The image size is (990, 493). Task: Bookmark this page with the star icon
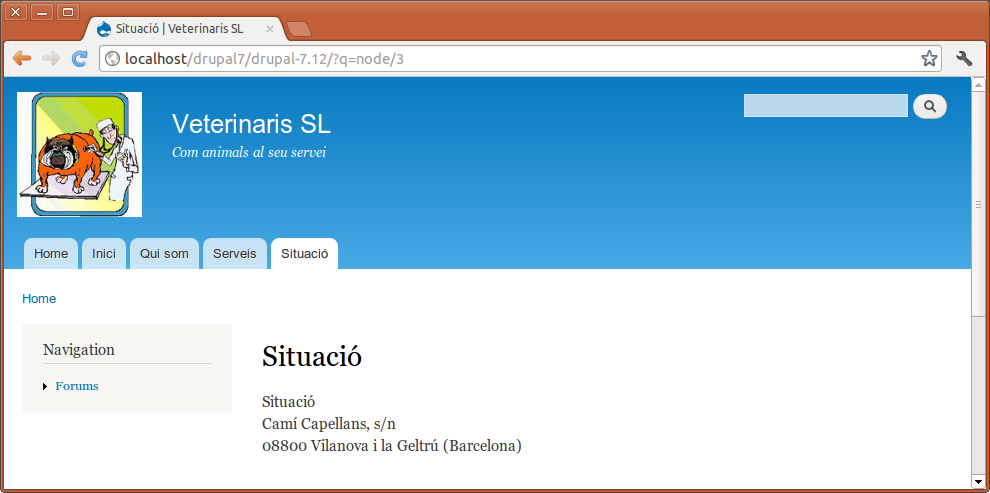929,59
